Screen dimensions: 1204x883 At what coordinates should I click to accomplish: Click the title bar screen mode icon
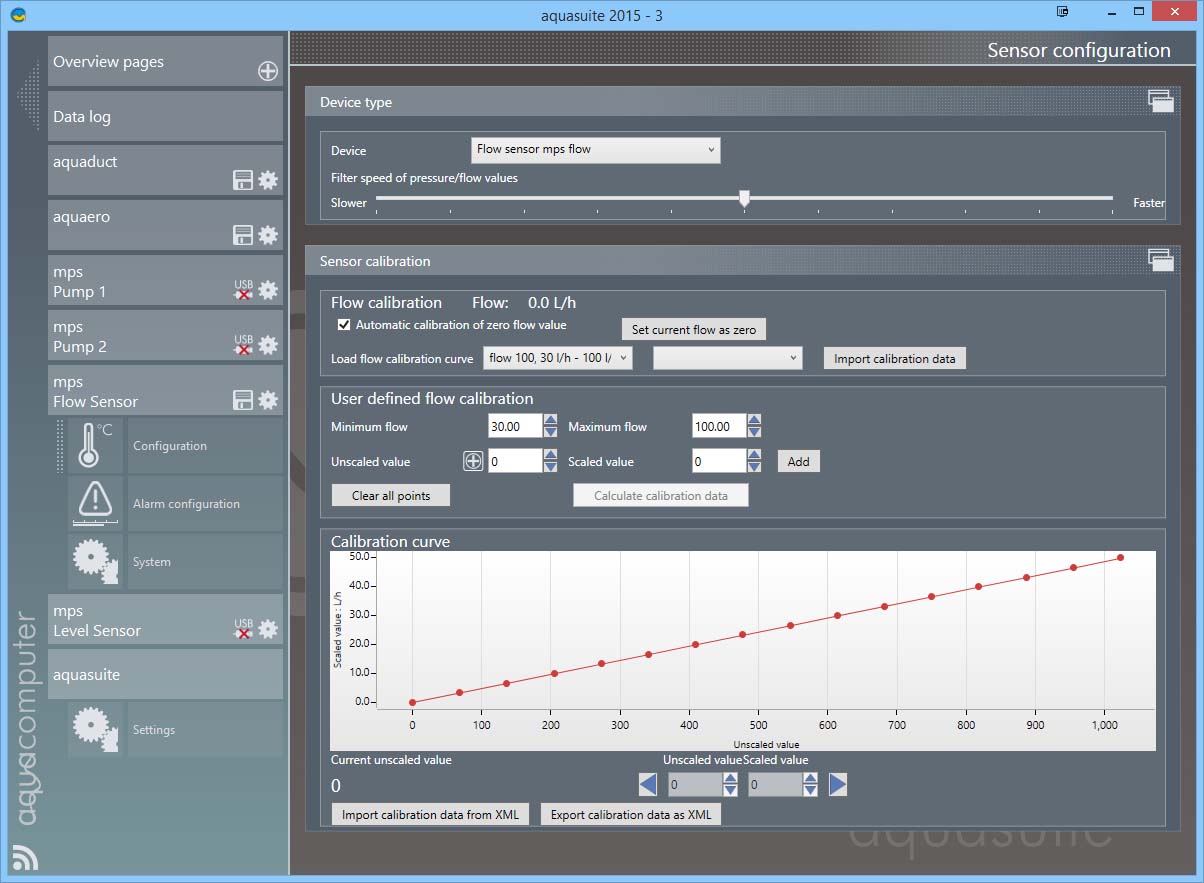(1062, 12)
